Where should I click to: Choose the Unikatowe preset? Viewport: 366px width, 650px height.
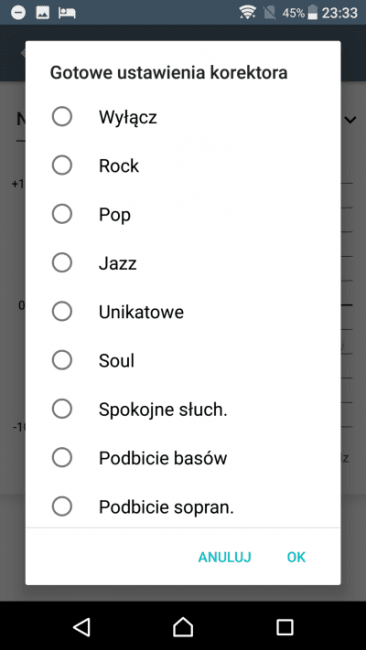pos(183,312)
